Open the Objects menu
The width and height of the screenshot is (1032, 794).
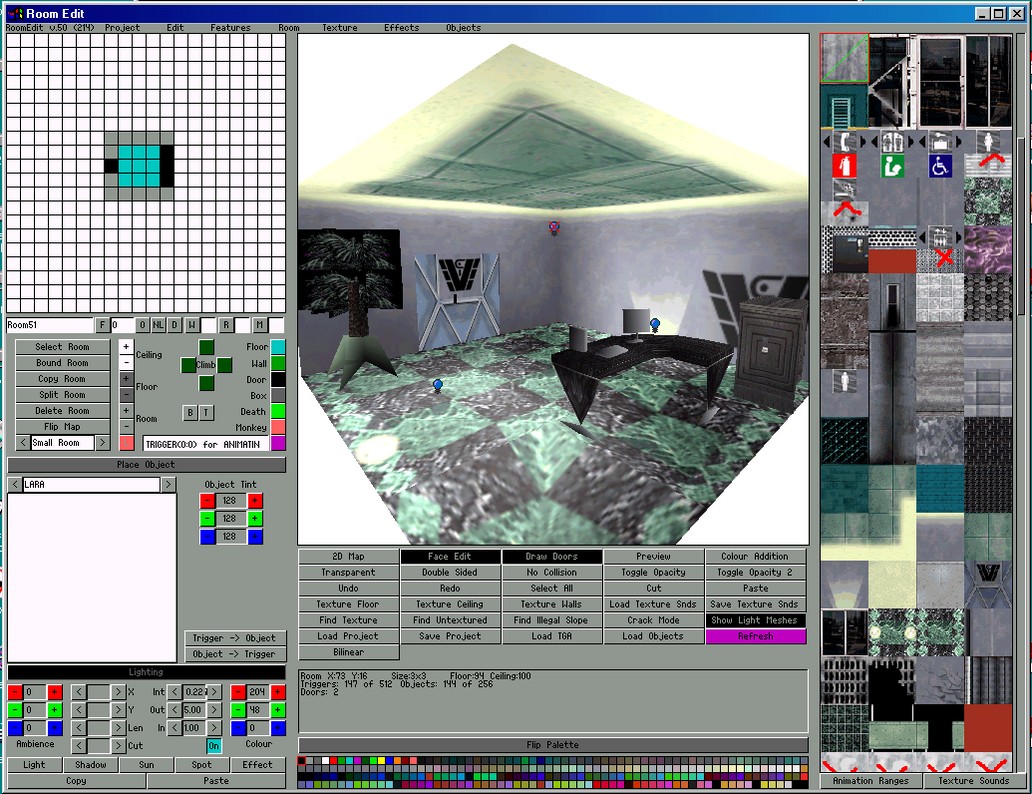click(463, 28)
